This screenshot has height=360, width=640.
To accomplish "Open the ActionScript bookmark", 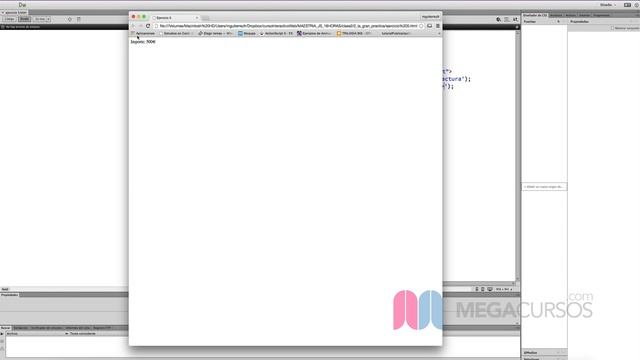I will [276, 33].
